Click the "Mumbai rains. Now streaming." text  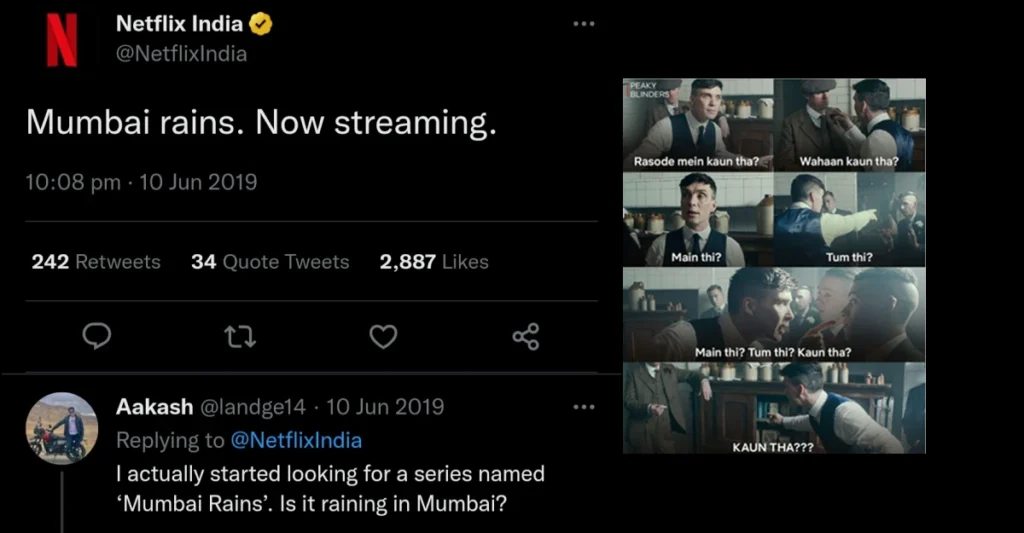tap(261, 122)
